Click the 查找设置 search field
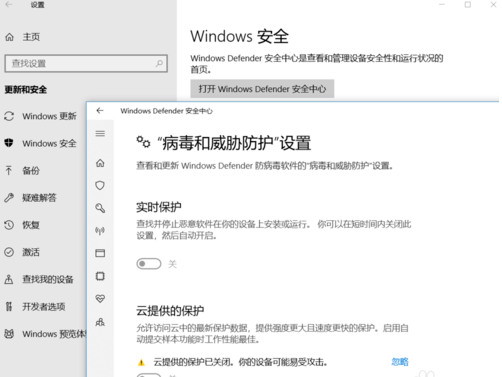The image size is (502, 377). coord(86,63)
